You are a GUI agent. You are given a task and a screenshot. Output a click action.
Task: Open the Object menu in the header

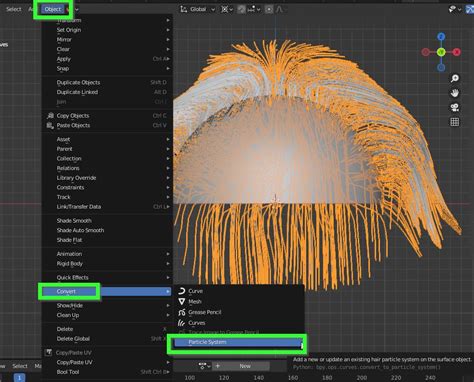coord(53,9)
